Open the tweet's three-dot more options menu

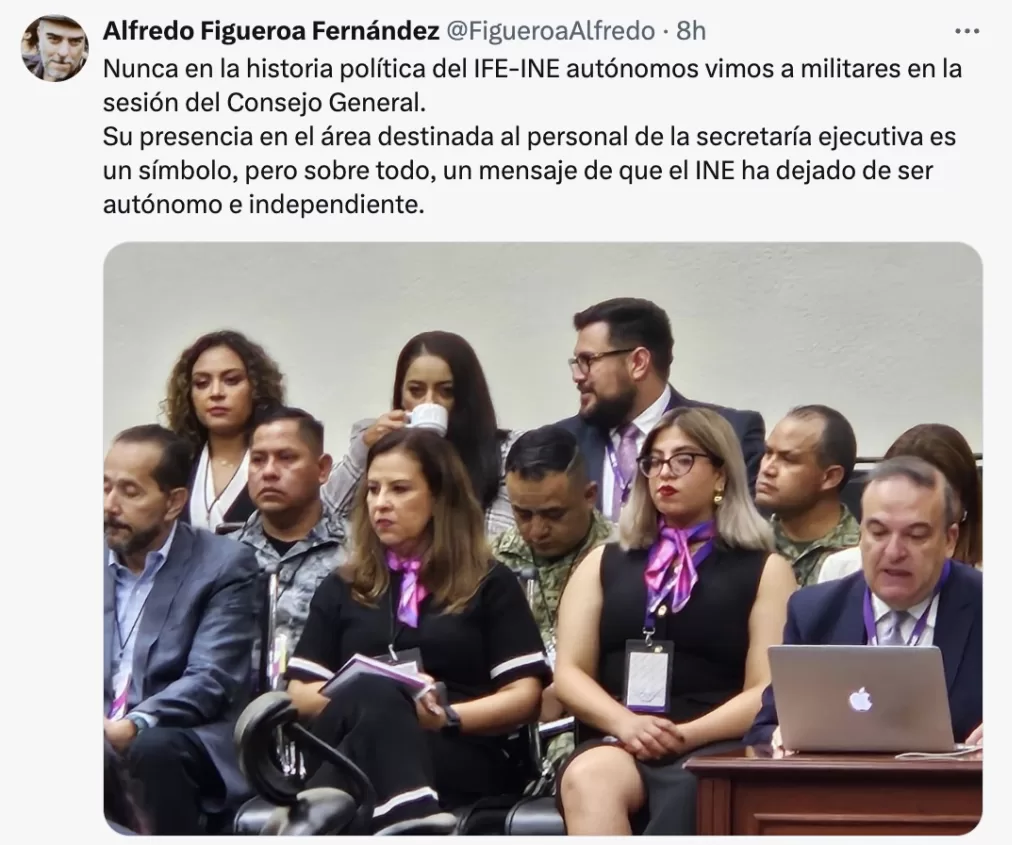(967, 31)
